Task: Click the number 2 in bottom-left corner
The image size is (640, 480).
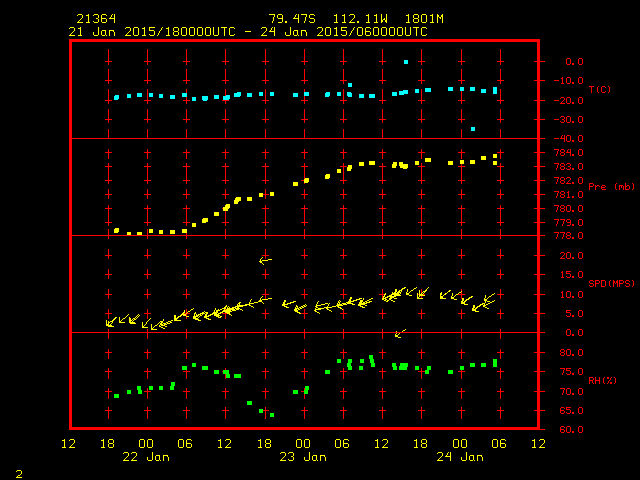Action: tap(19, 474)
